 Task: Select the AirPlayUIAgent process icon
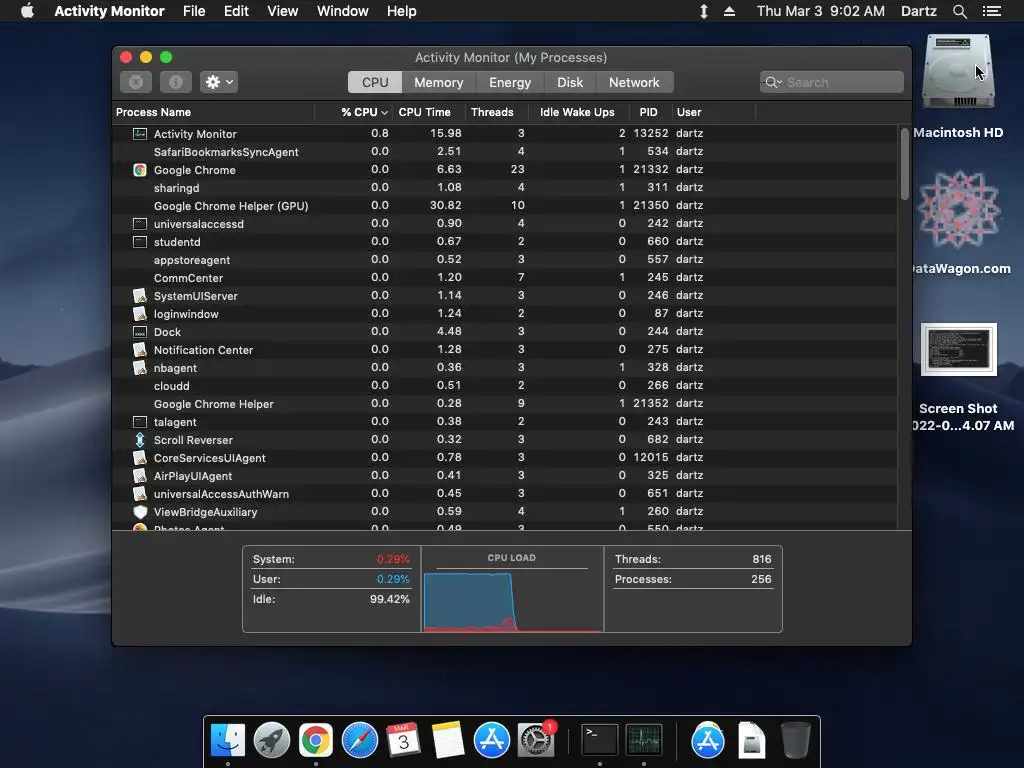(x=140, y=476)
